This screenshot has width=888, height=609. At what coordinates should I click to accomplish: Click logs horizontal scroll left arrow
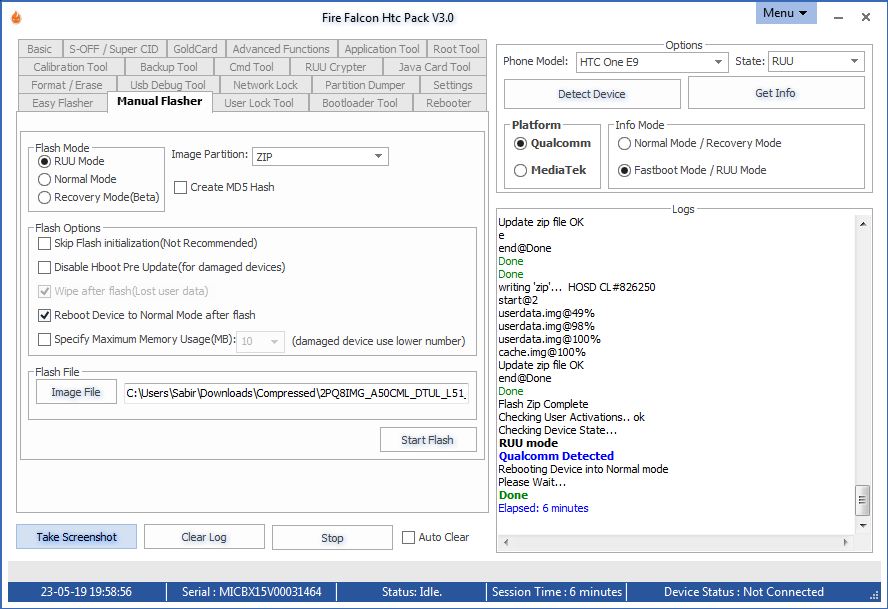pyautogui.click(x=506, y=543)
